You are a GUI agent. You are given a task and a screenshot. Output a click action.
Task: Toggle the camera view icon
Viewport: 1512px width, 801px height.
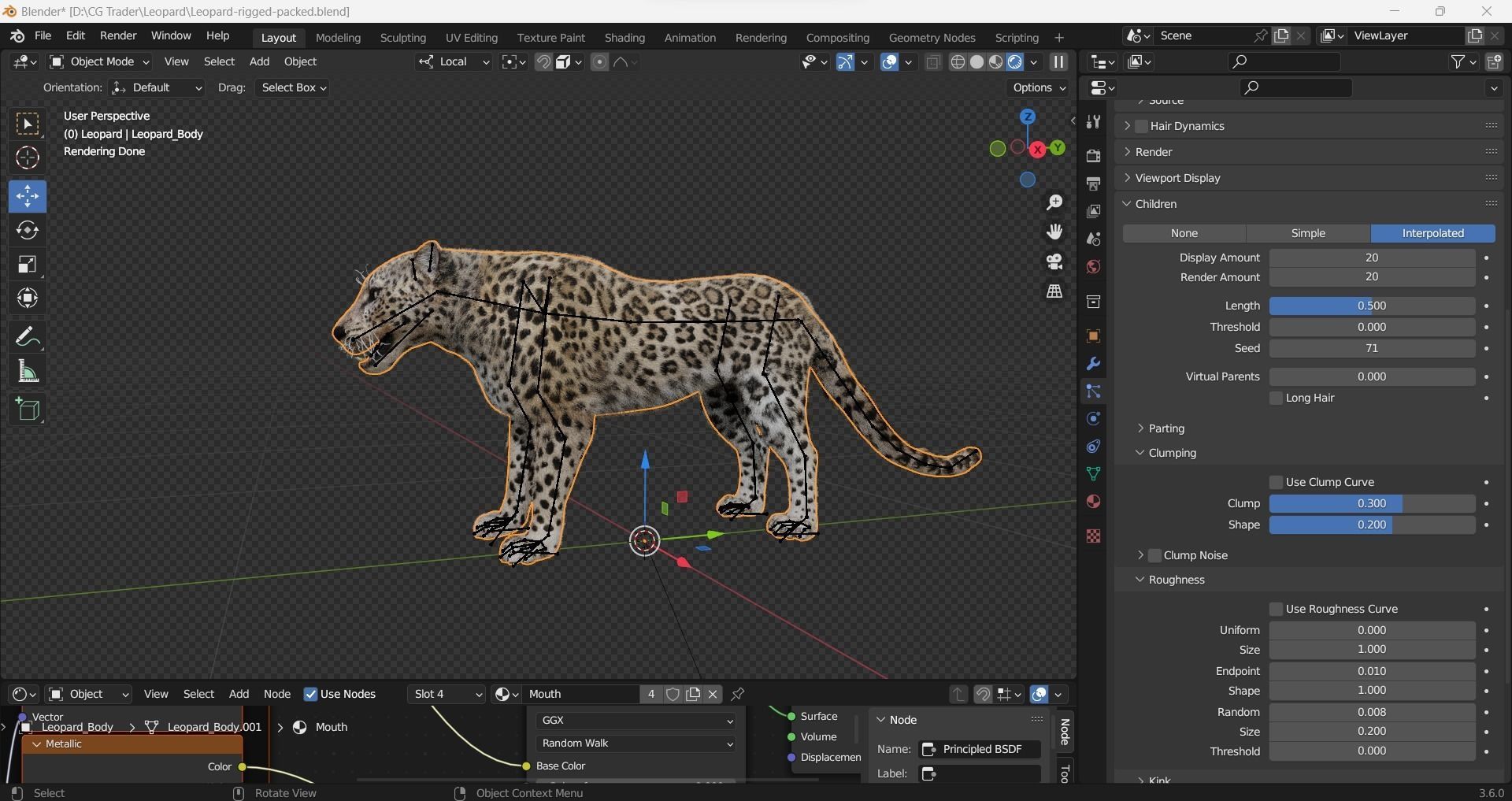(1054, 261)
